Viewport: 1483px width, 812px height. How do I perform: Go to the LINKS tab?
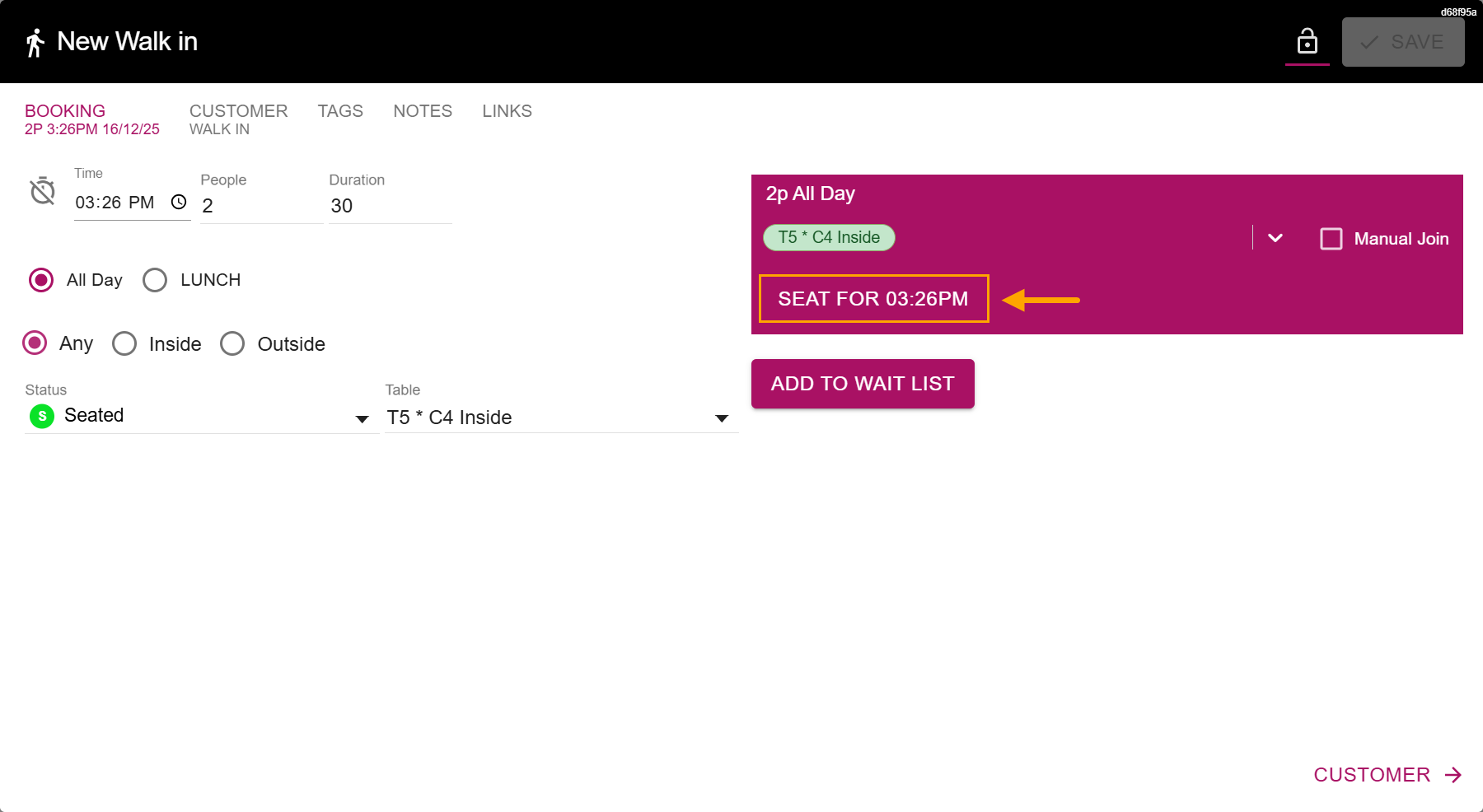(x=507, y=111)
